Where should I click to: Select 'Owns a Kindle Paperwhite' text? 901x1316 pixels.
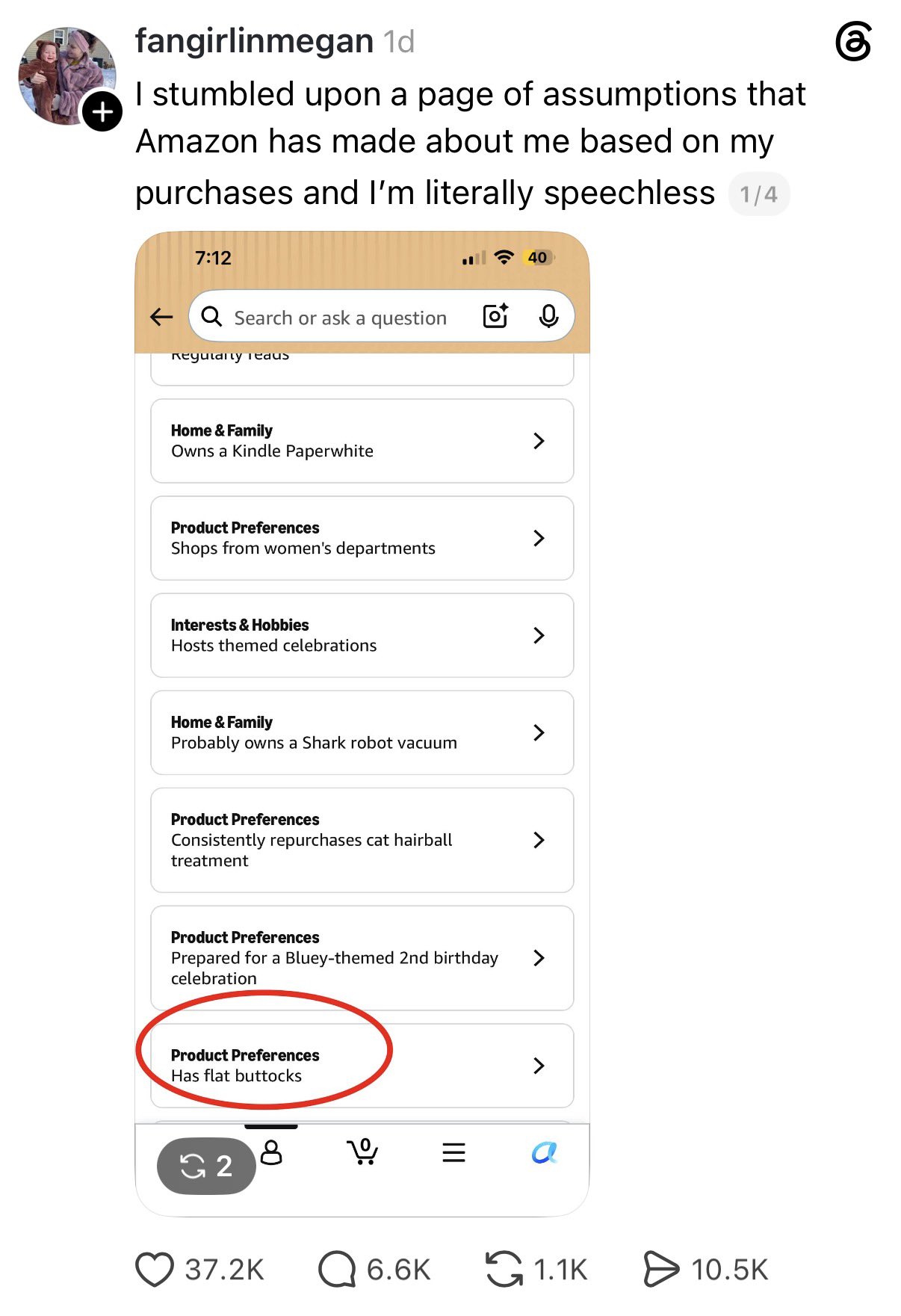[272, 451]
